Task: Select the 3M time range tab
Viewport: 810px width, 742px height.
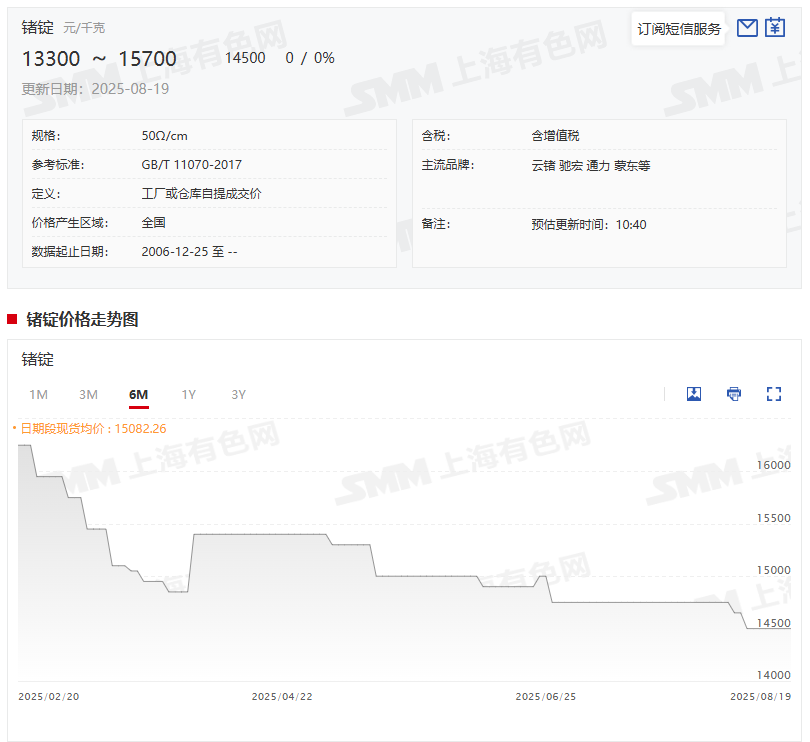Action: click(x=88, y=394)
